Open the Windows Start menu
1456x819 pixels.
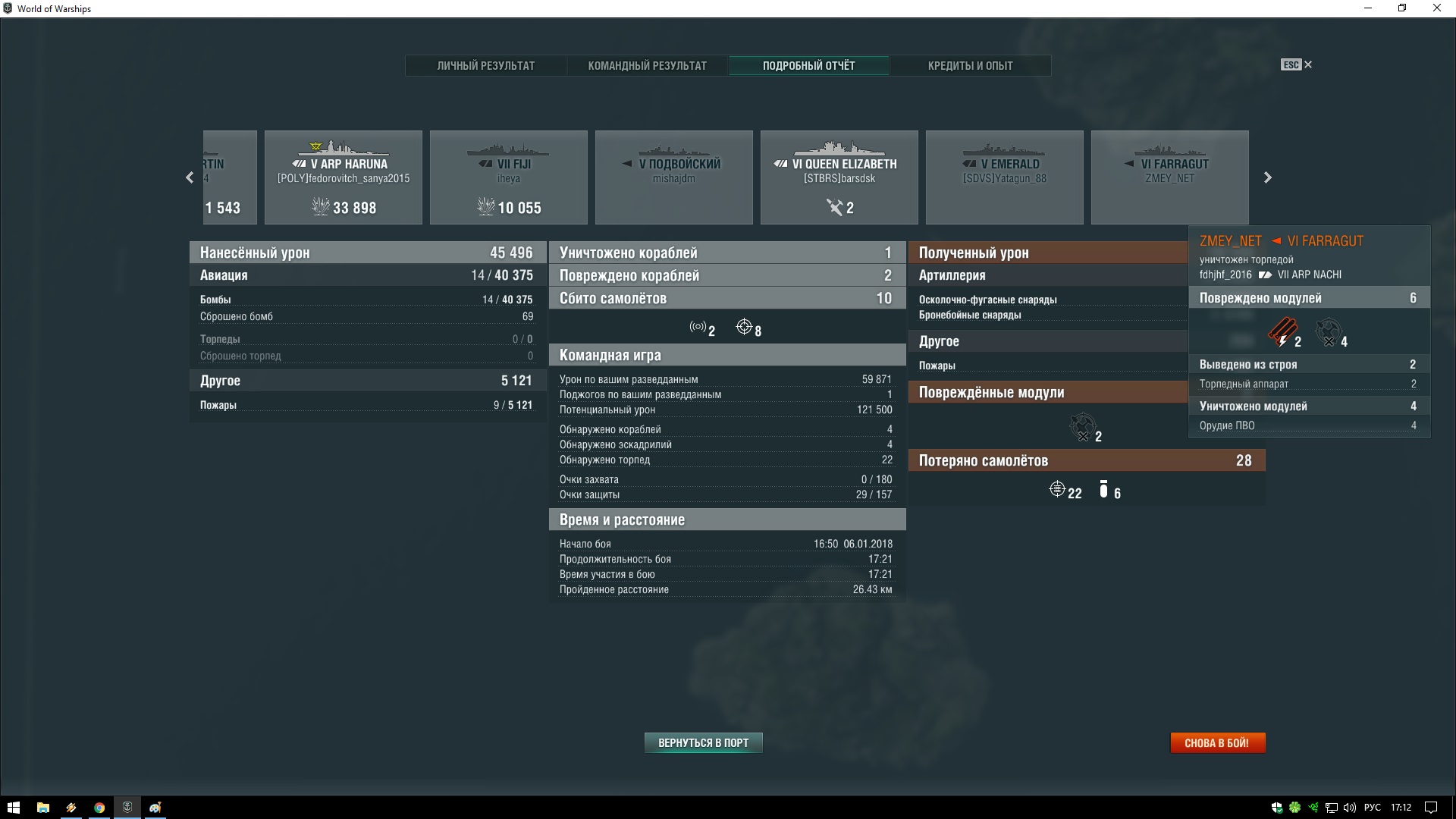coord(13,808)
